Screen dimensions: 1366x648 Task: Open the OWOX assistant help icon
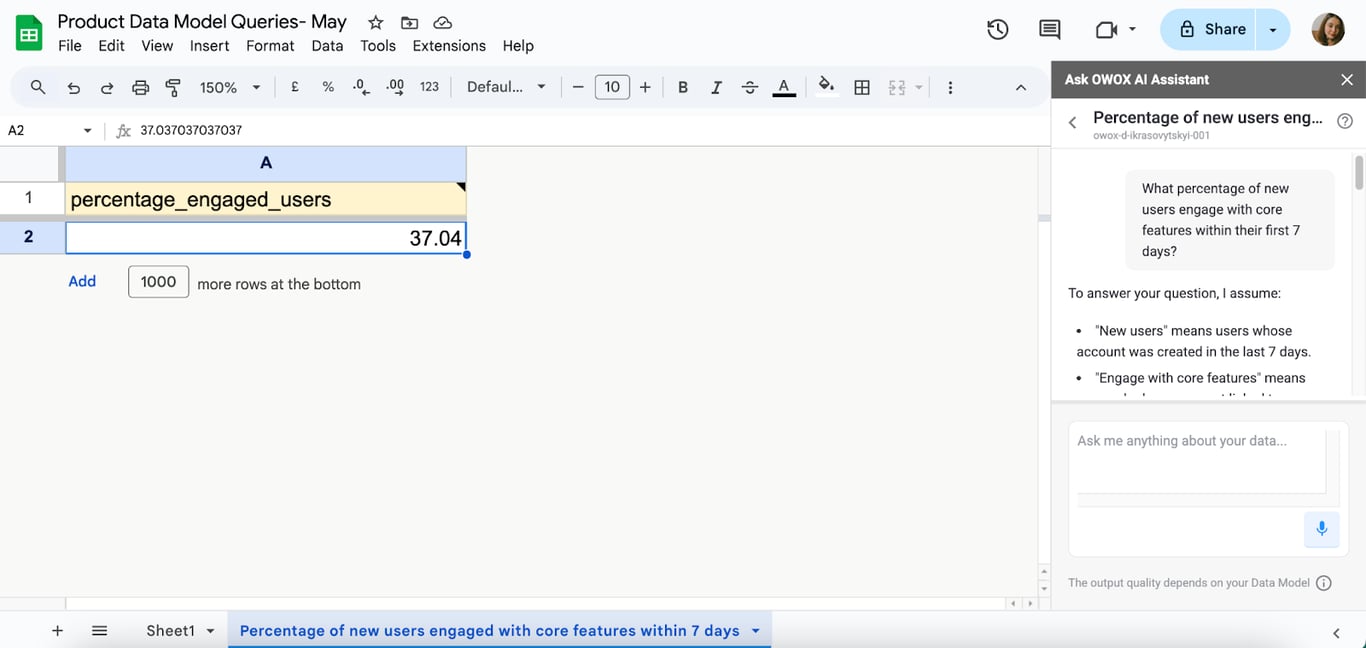(1345, 121)
